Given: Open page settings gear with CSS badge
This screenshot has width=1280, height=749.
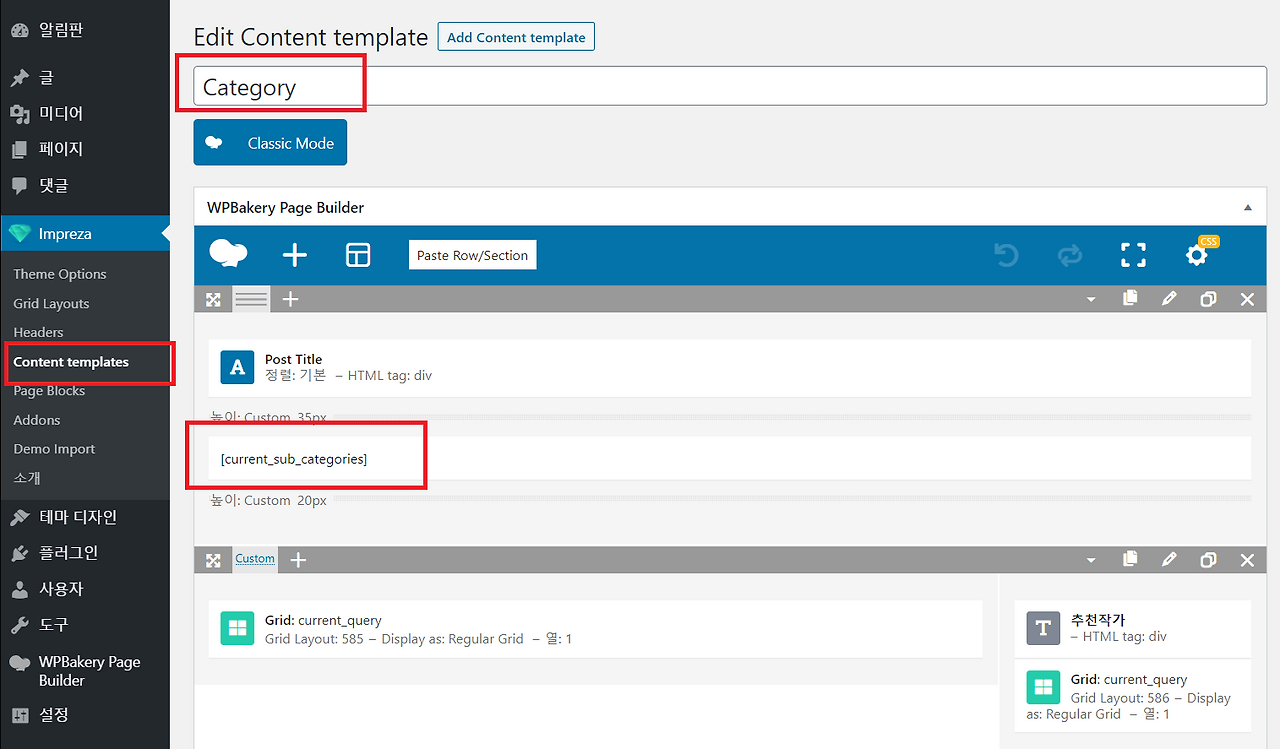Looking at the screenshot, I should 1198,255.
